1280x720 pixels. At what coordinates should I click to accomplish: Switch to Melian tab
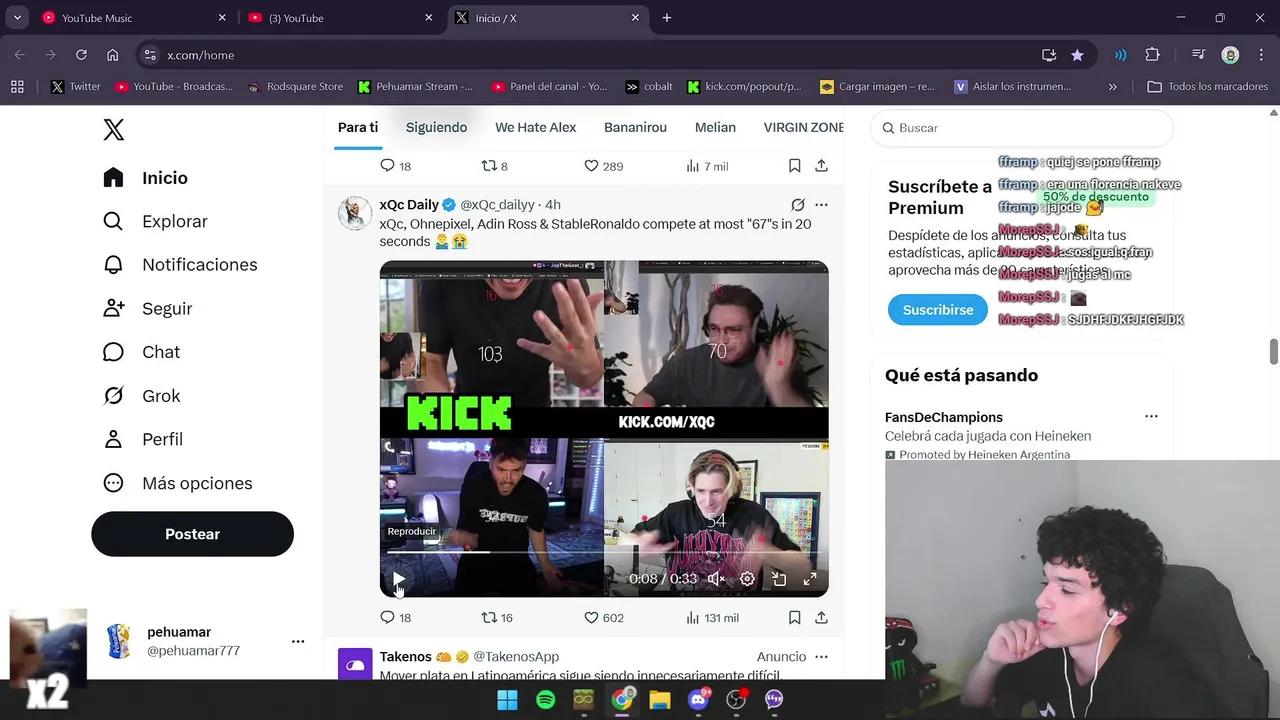[x=715, y=127]
